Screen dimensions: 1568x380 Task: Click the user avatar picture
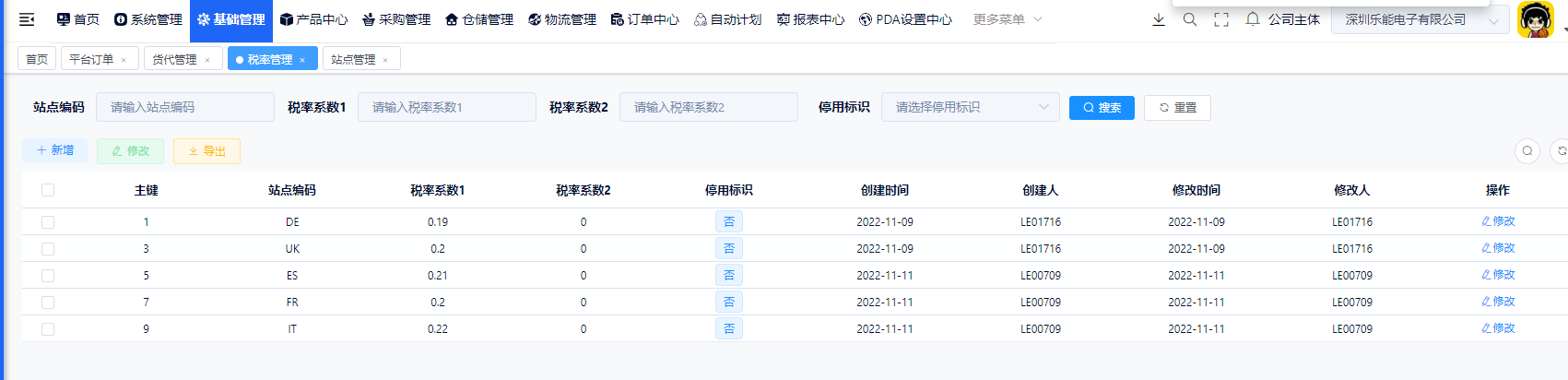point(1535,19)
